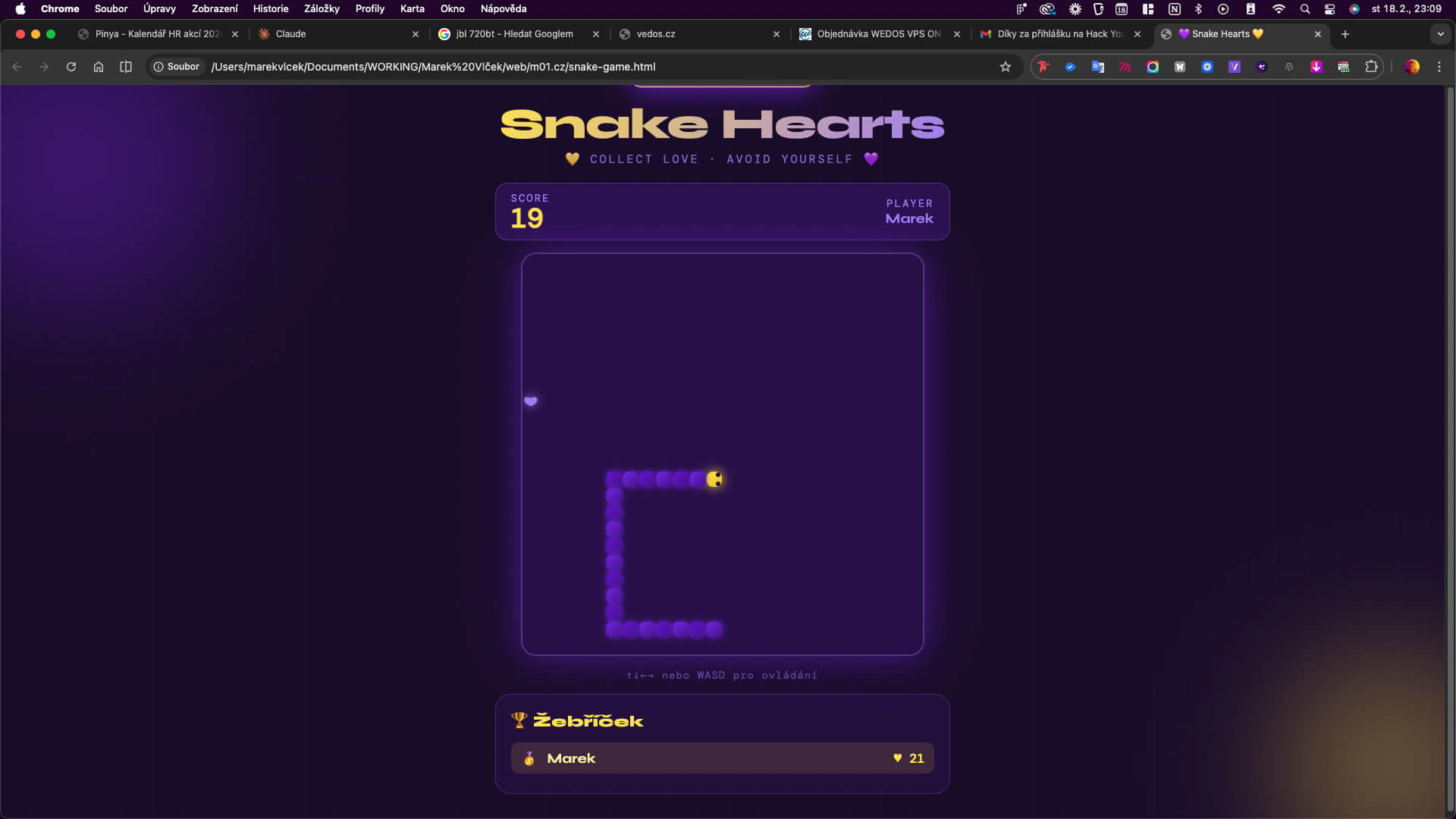Open Chrome's three-dot menu
The width and height of the screenshot is (1456, 819).
1439,67
